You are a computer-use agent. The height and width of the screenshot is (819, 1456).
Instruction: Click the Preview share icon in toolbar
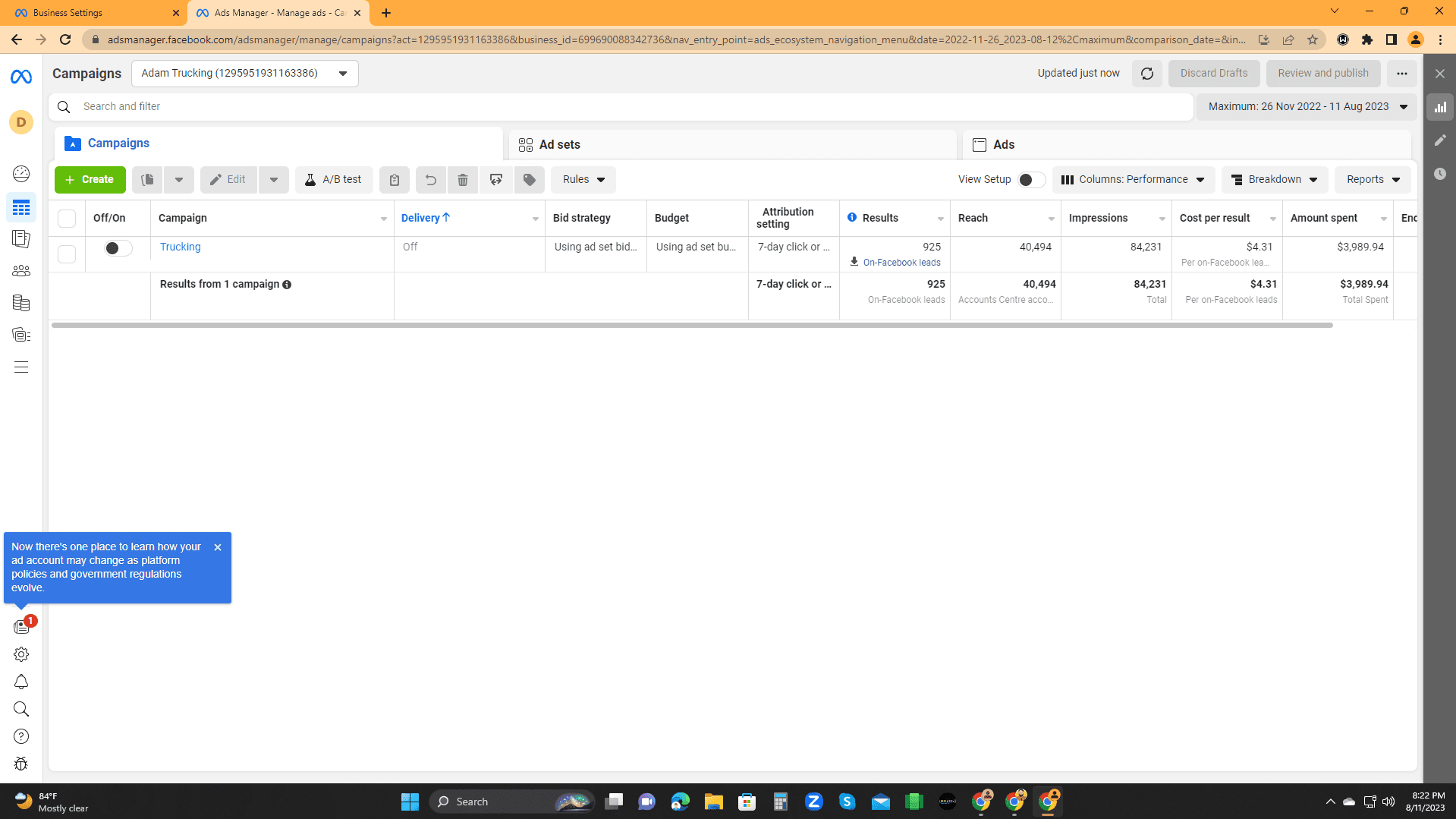(x=496, y=180)
